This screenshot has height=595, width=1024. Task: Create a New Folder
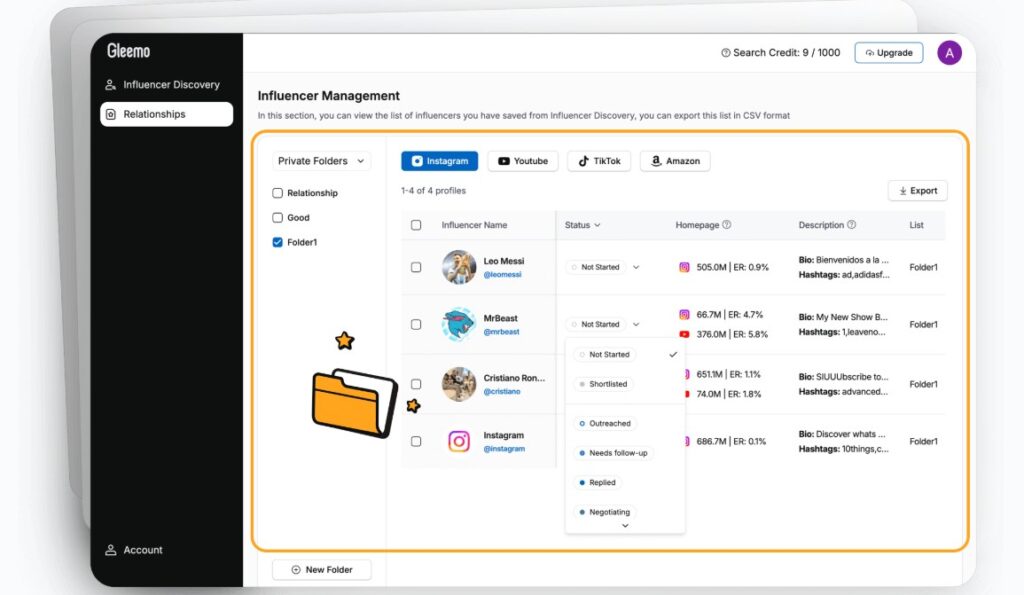[322, 570]
